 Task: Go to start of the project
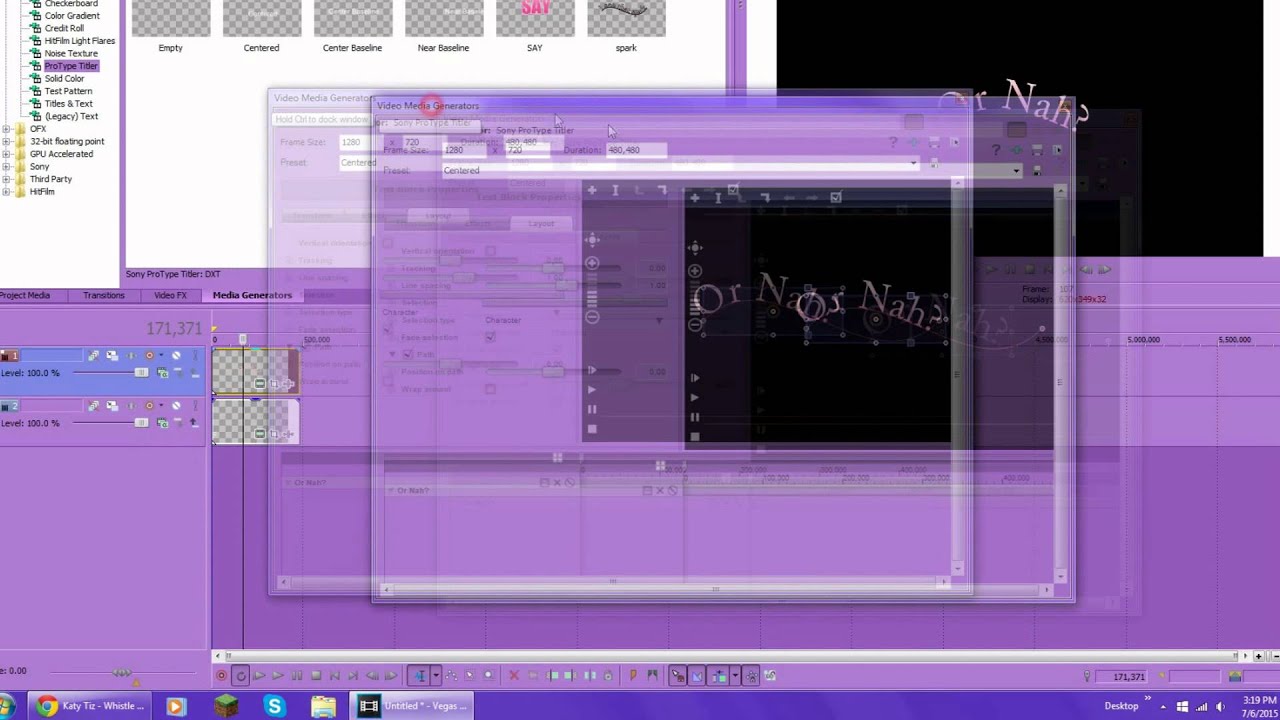click(x=335, y=676)
